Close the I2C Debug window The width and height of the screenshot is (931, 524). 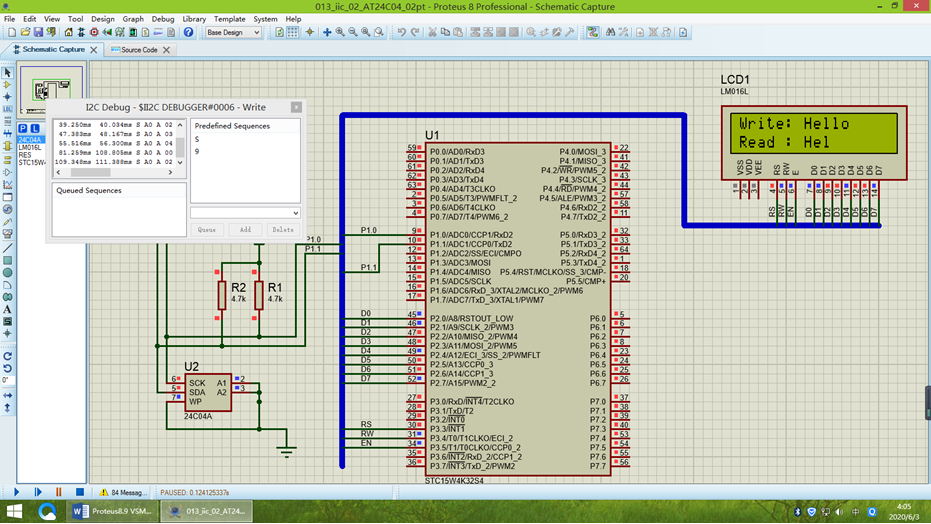(296, 107)
